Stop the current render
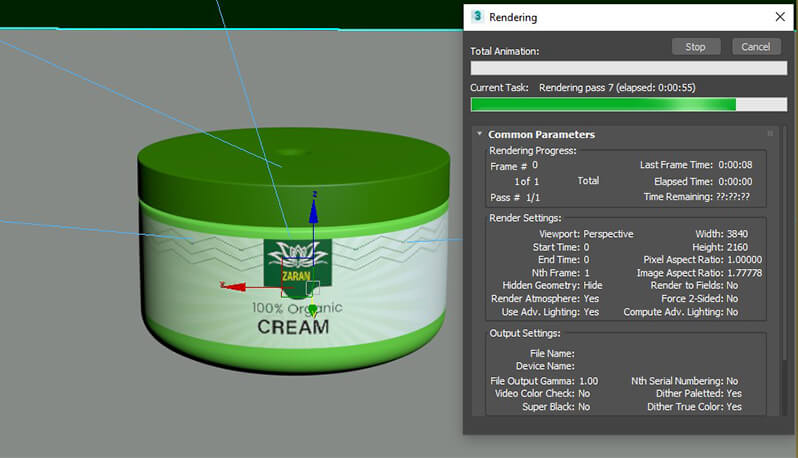This screenshot has width=798, height=458. click(x=695, y=47)
